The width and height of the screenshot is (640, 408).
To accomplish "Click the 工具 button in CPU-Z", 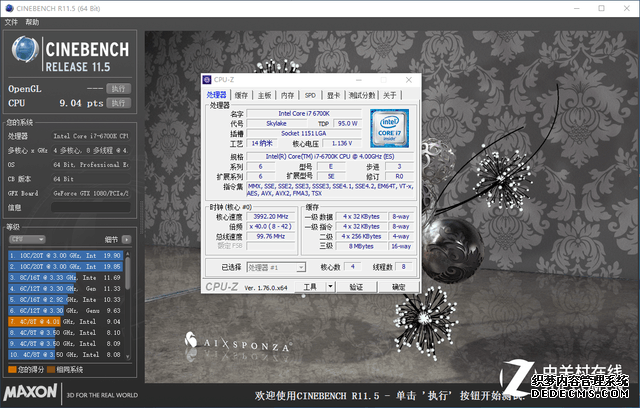I will (310, 287).
